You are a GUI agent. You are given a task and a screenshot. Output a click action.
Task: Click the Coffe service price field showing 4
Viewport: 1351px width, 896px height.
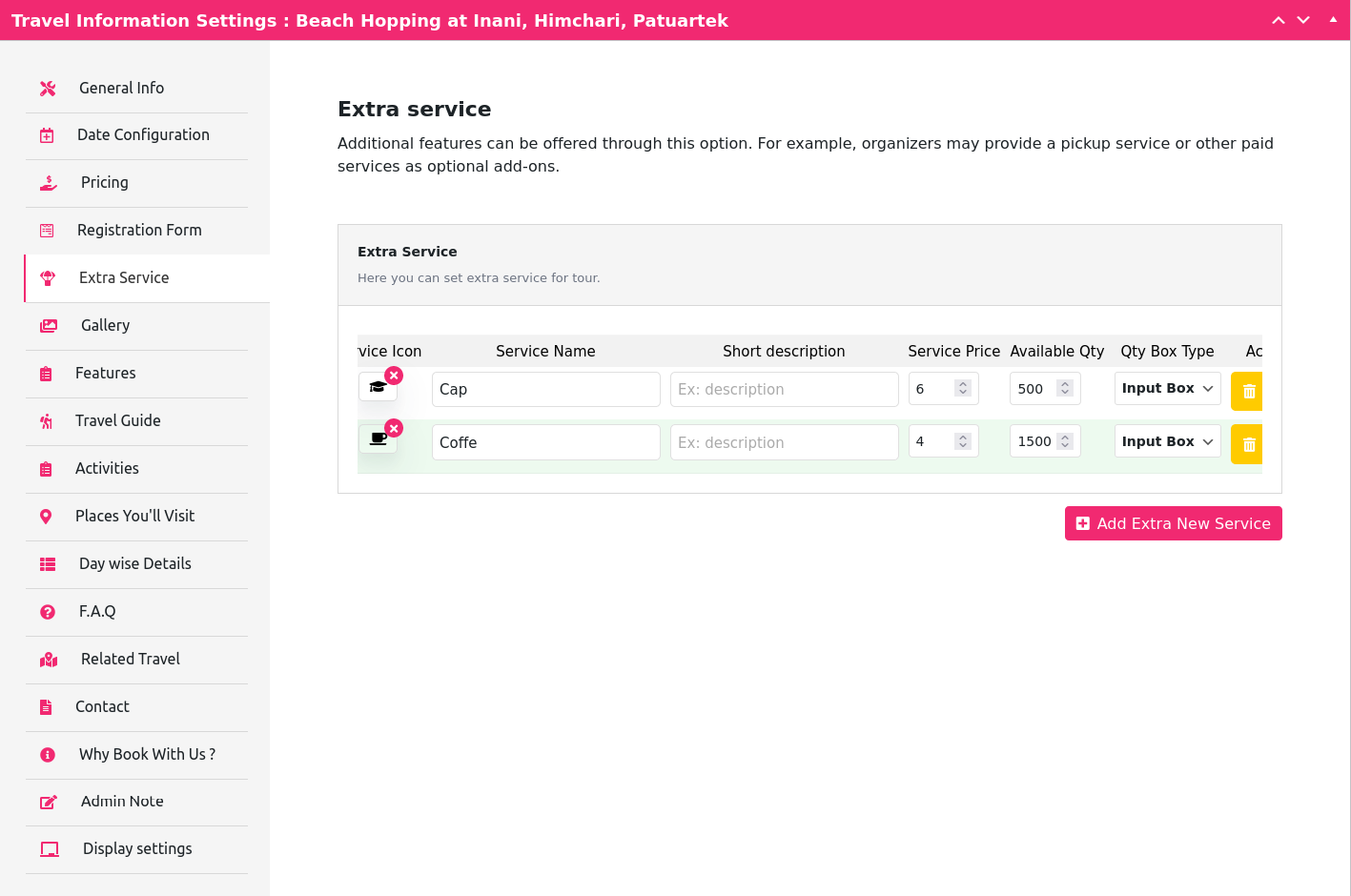tap(943, 441)
